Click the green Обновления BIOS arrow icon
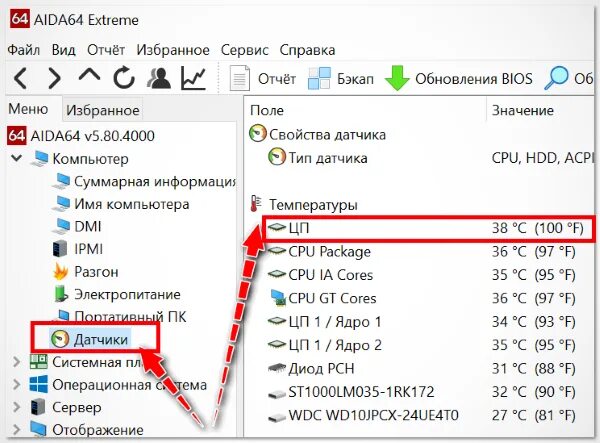 pos(397,78)
